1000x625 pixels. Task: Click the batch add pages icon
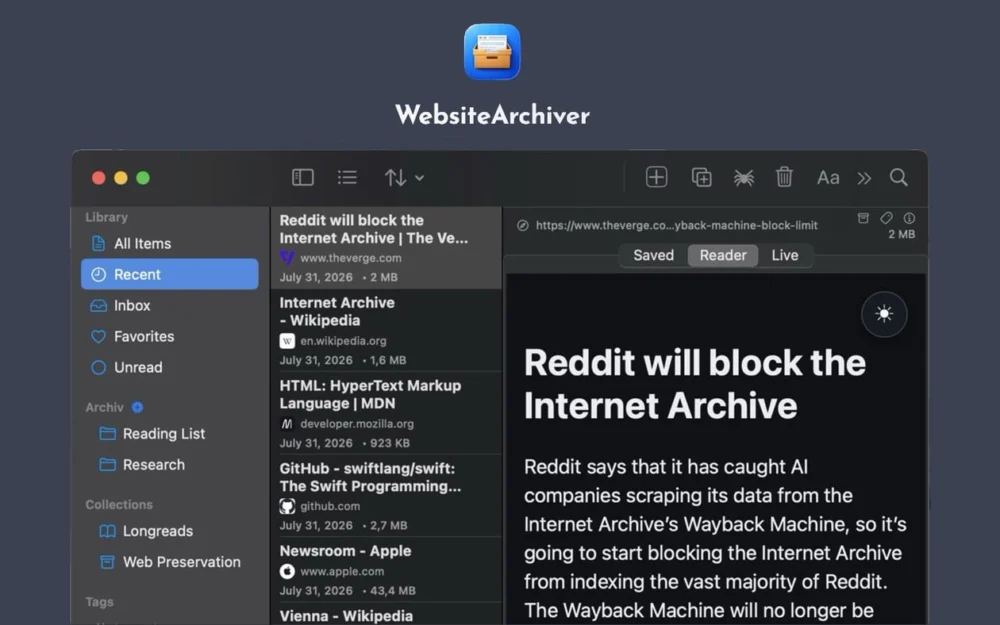[x=702, y=177]
